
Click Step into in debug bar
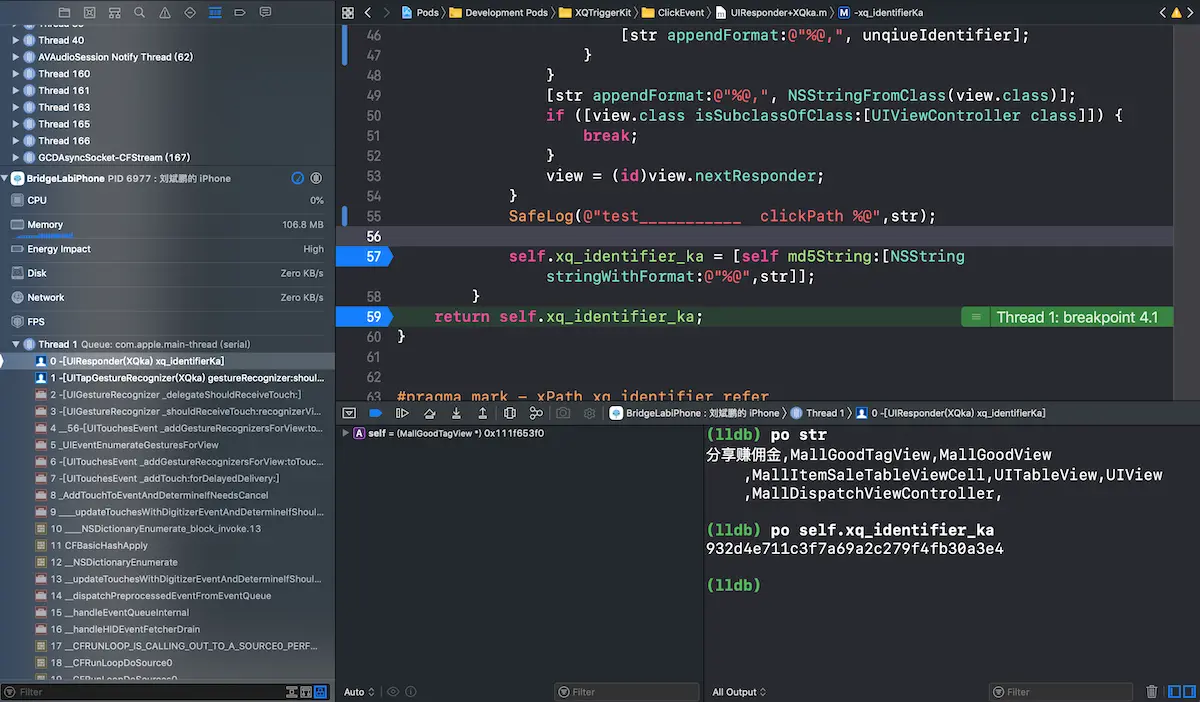point(456,413)
